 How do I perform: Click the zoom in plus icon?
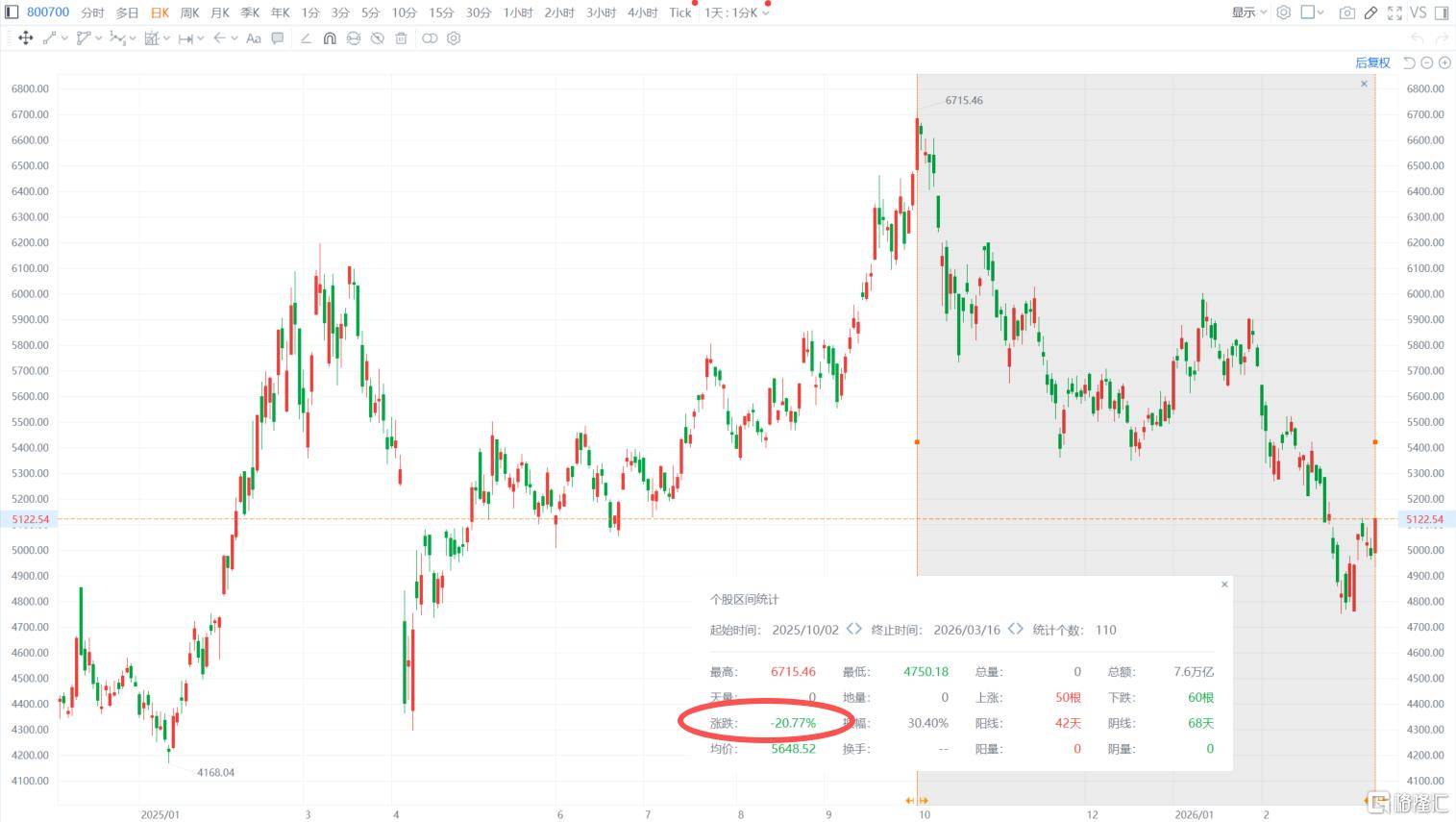tap(1444, 62)
